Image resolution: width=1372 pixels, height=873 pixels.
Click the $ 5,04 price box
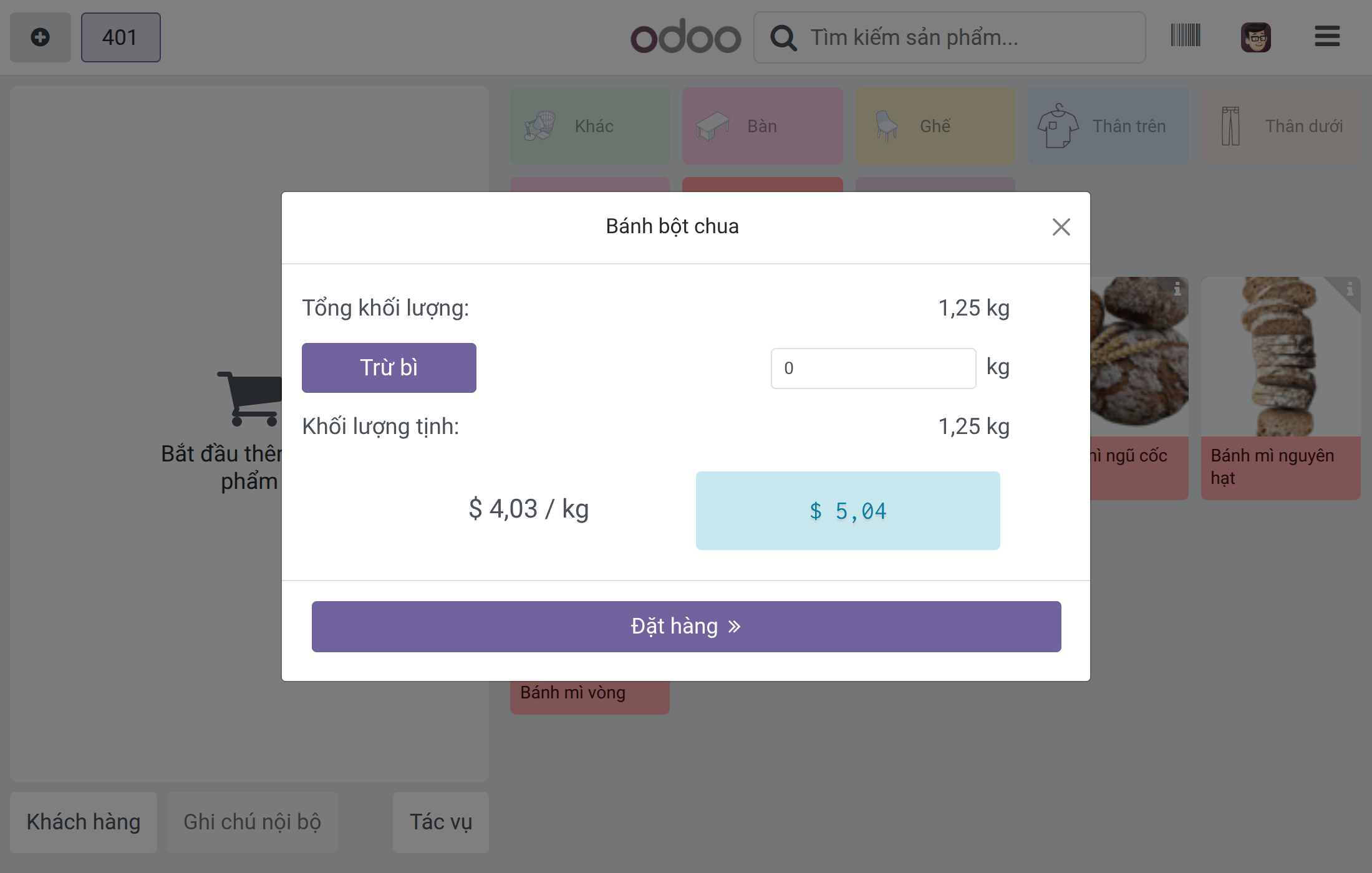pyautogui.click(x=848, y=511)
